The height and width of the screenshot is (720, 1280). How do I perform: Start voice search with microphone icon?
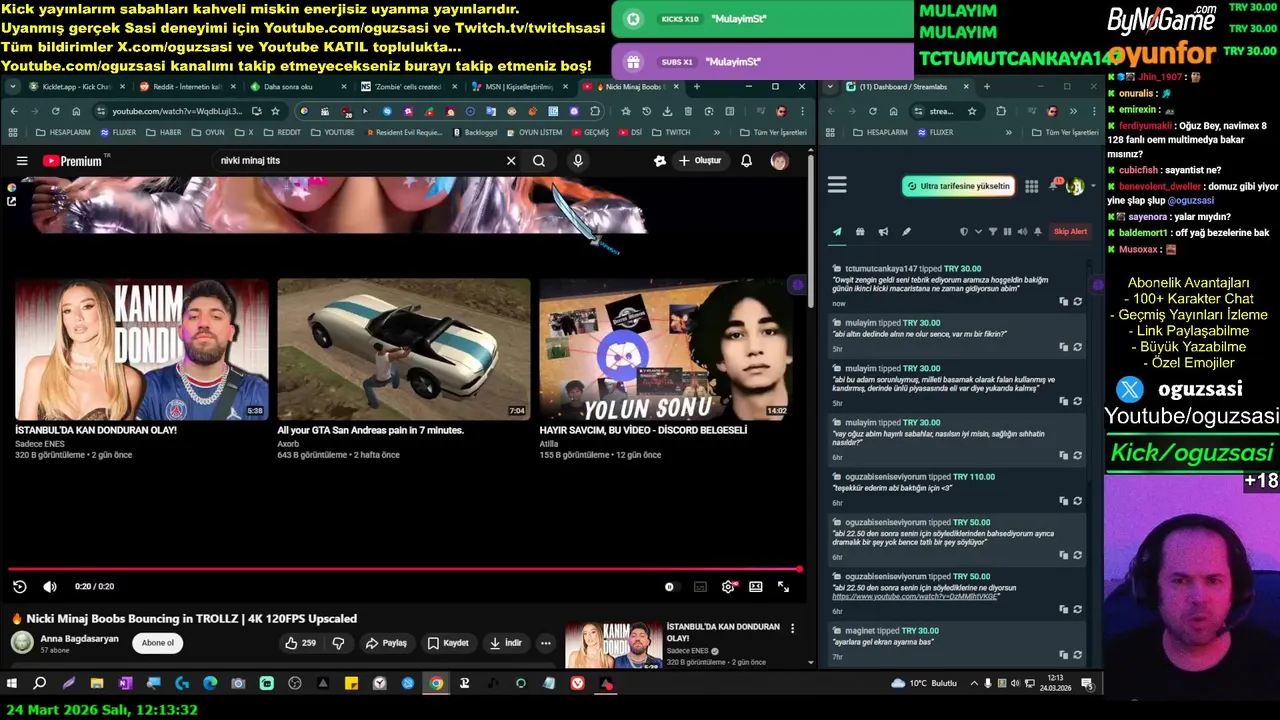click(578, 161)
